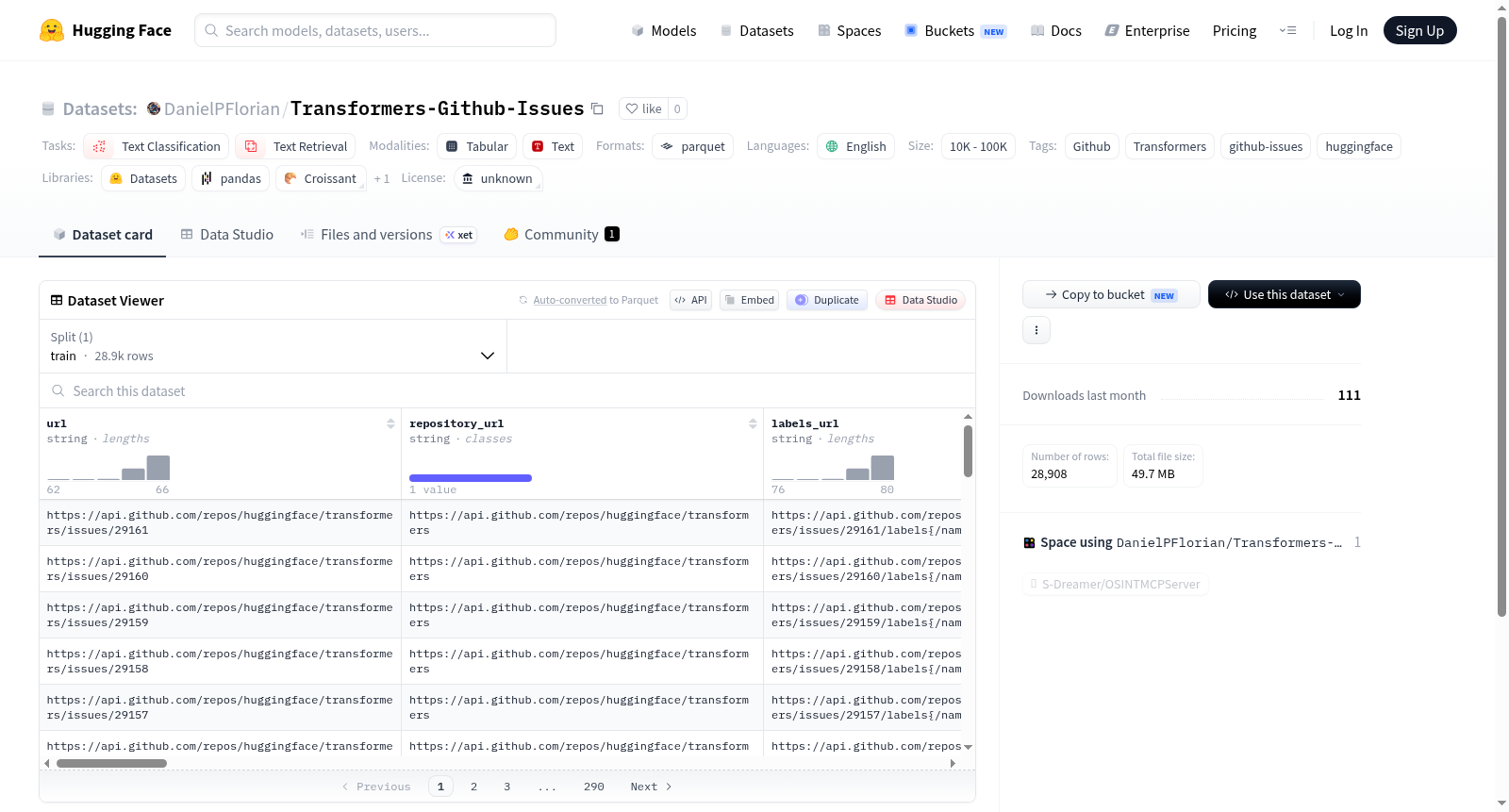Jump to page 290
Viewport: 1509px width, 812px height.
(593, 787)
